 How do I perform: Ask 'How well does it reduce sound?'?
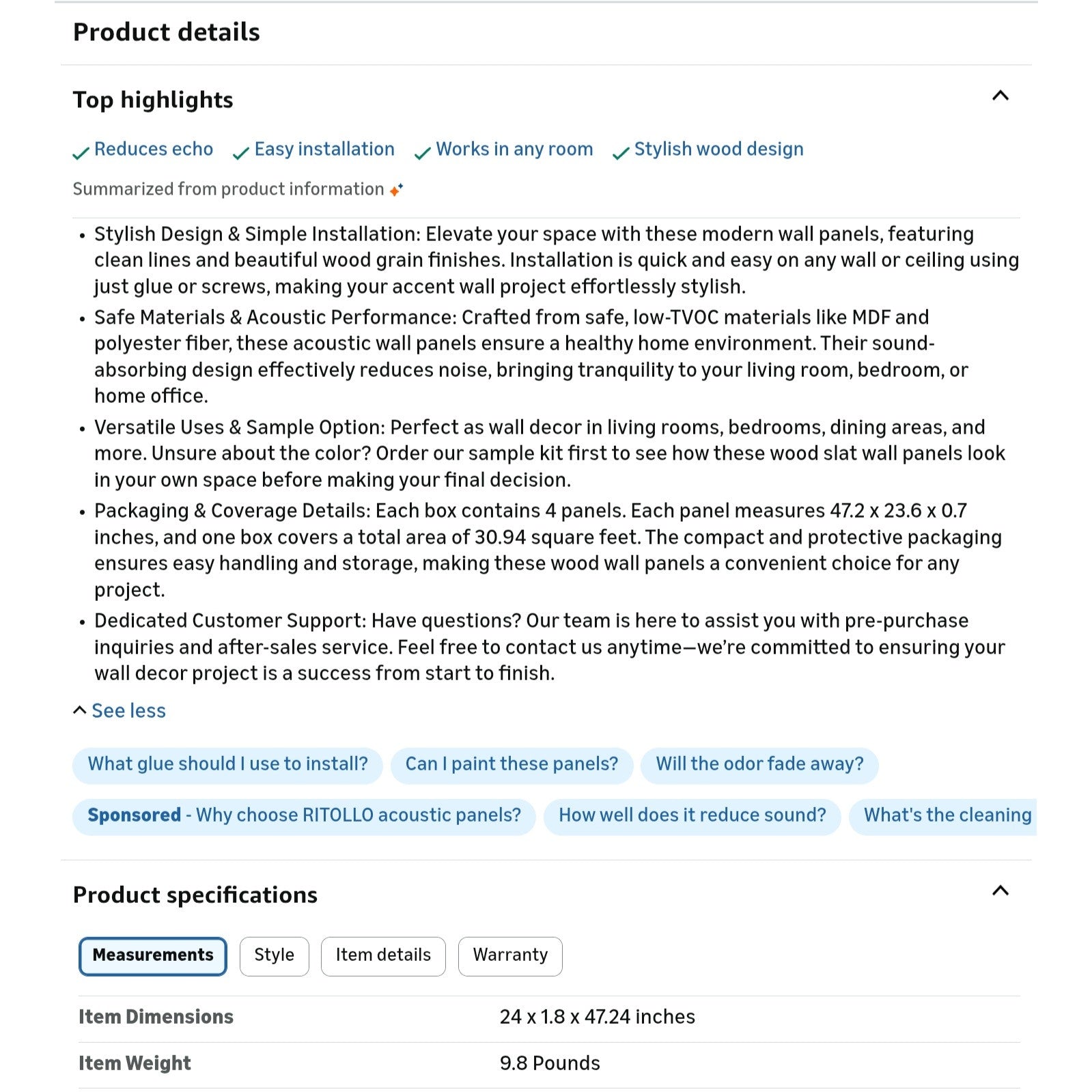point(692,815)
